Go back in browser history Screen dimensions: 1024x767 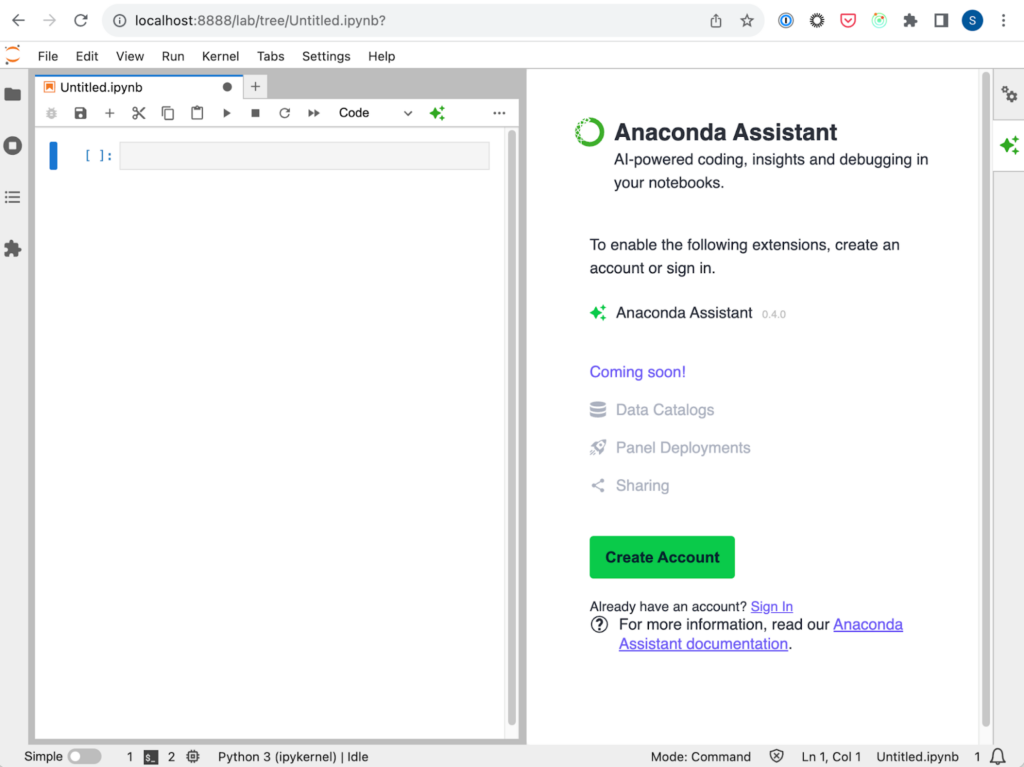coord(18,21)
